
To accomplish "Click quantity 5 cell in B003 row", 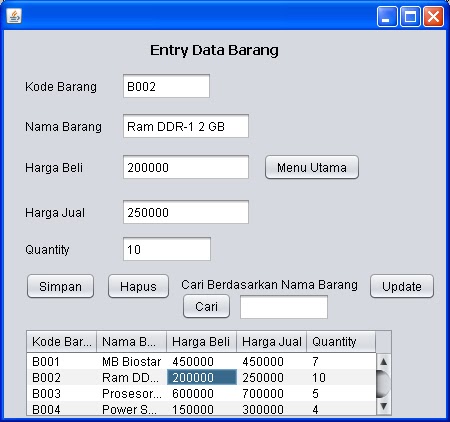I will pos(341,393).
